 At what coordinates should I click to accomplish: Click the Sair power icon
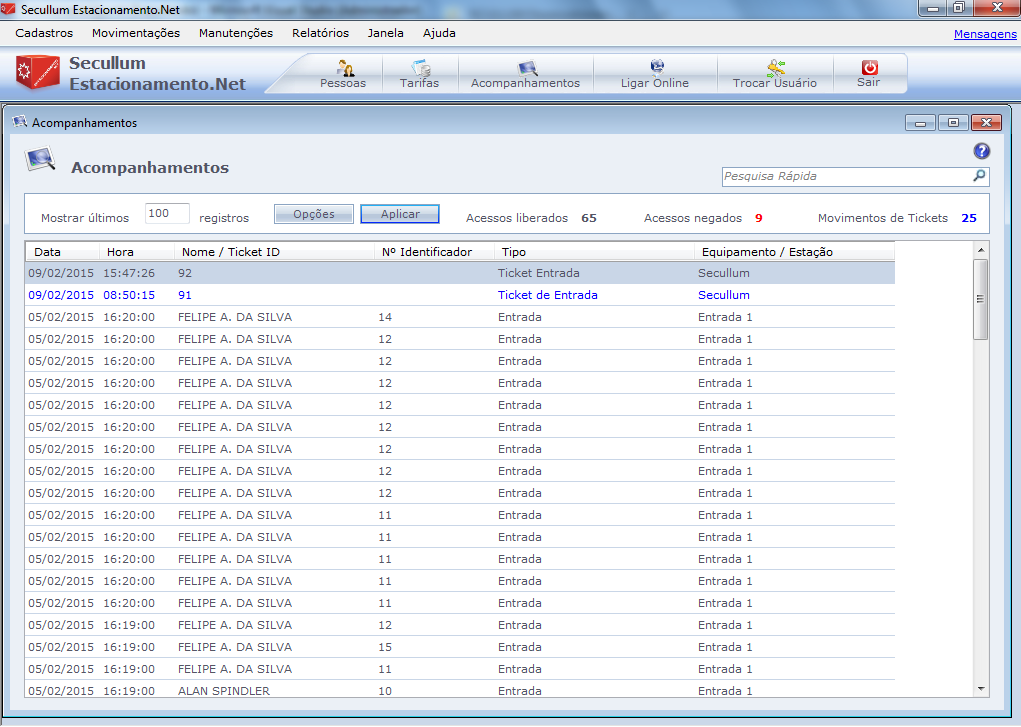869,67
